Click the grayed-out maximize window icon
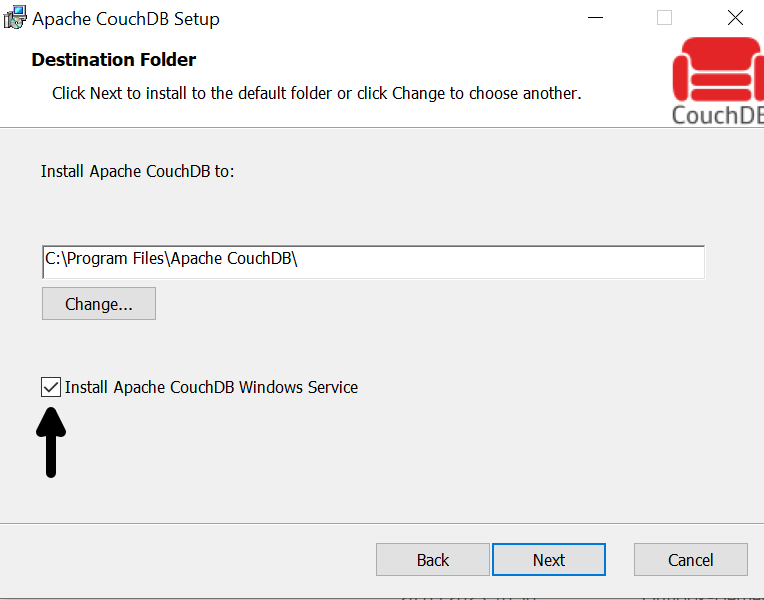Viewport: 764px width, 600px height. click(665, 18)
